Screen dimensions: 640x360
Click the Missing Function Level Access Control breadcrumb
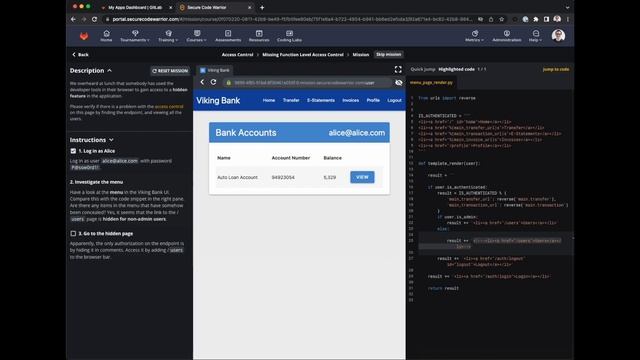[x=303, y=54]
